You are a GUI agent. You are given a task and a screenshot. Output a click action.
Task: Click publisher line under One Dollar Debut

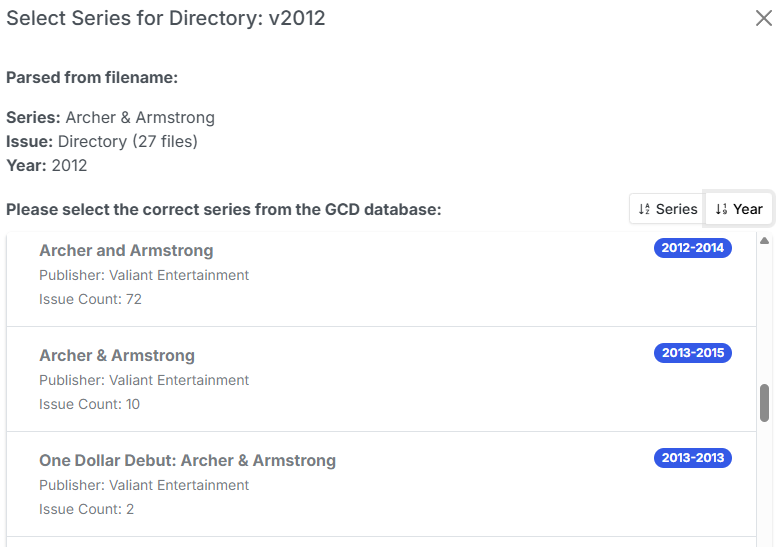(x=144, y=485)
